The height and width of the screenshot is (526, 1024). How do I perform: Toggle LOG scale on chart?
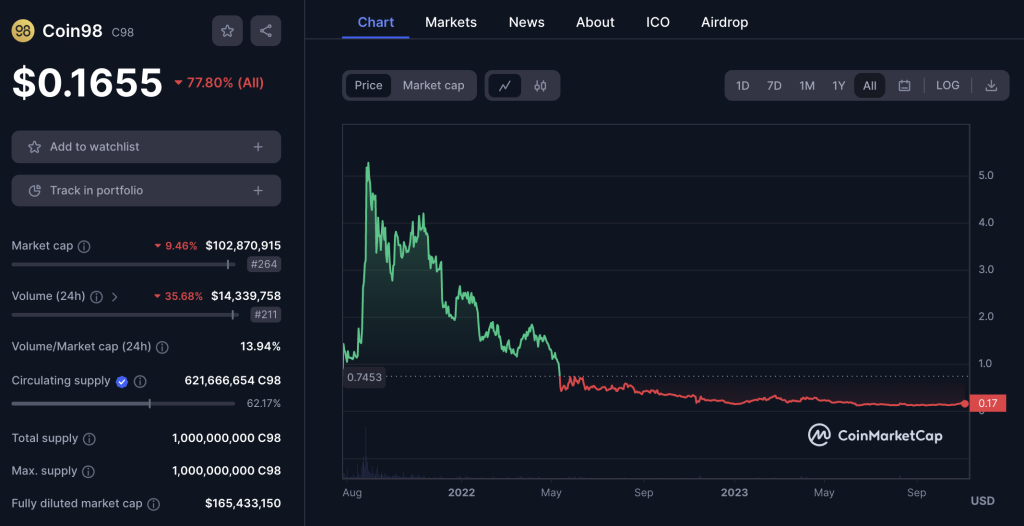point(948,86)
